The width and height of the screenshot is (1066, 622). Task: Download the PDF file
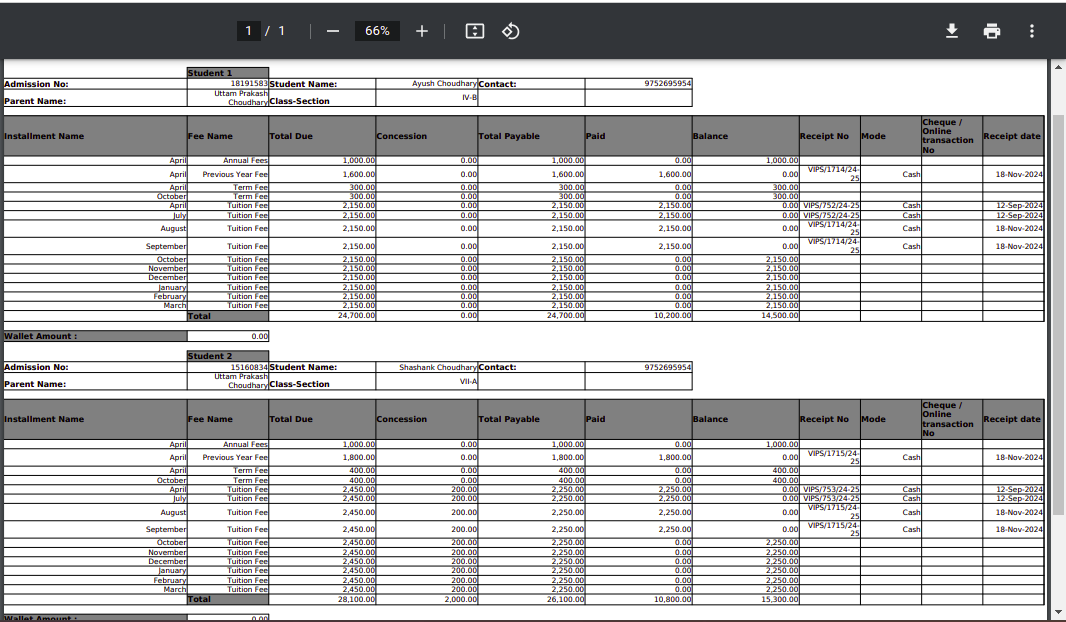[x=952, y=31]
